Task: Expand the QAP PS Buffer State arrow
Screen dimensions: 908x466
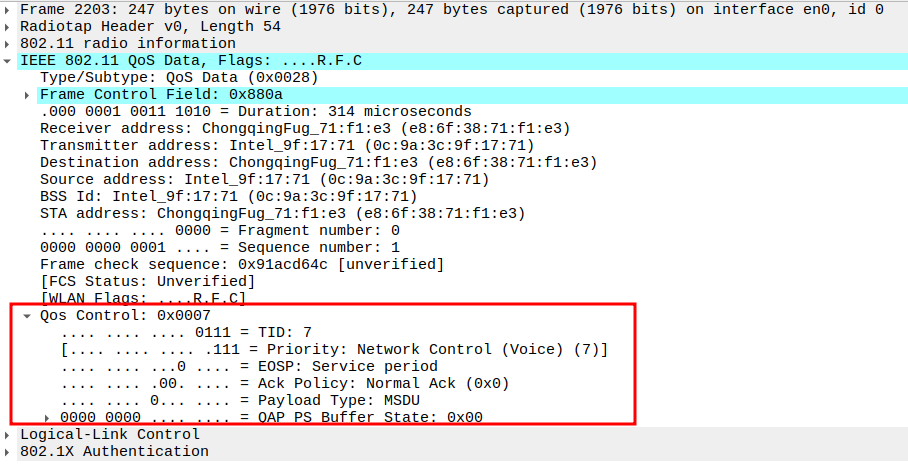Action: pos(48,417)
